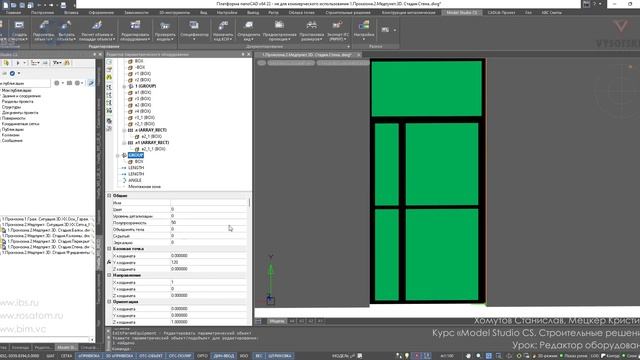Pin the equipment editor panel via pushpin icon
This screenshot has height=360, width=640.
243,54
